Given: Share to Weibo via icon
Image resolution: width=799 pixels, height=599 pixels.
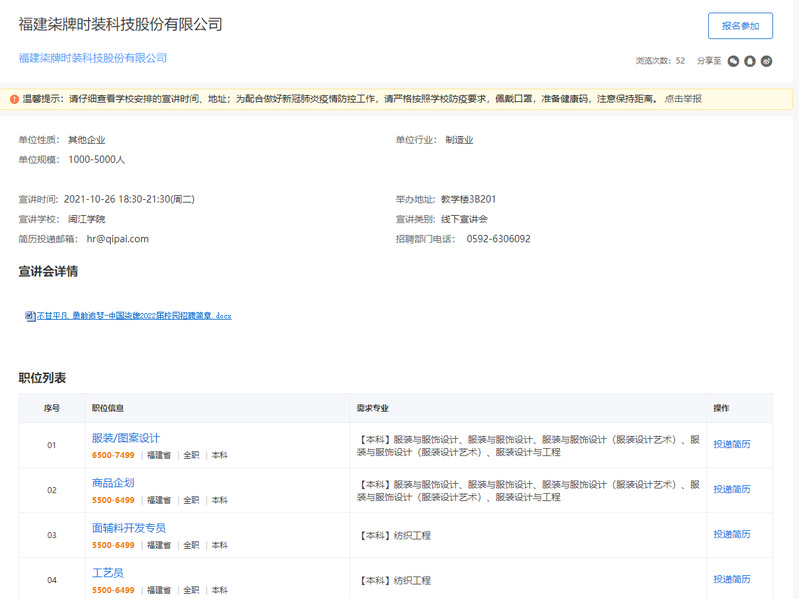Looking at the screenshot, I should [767, 61].
